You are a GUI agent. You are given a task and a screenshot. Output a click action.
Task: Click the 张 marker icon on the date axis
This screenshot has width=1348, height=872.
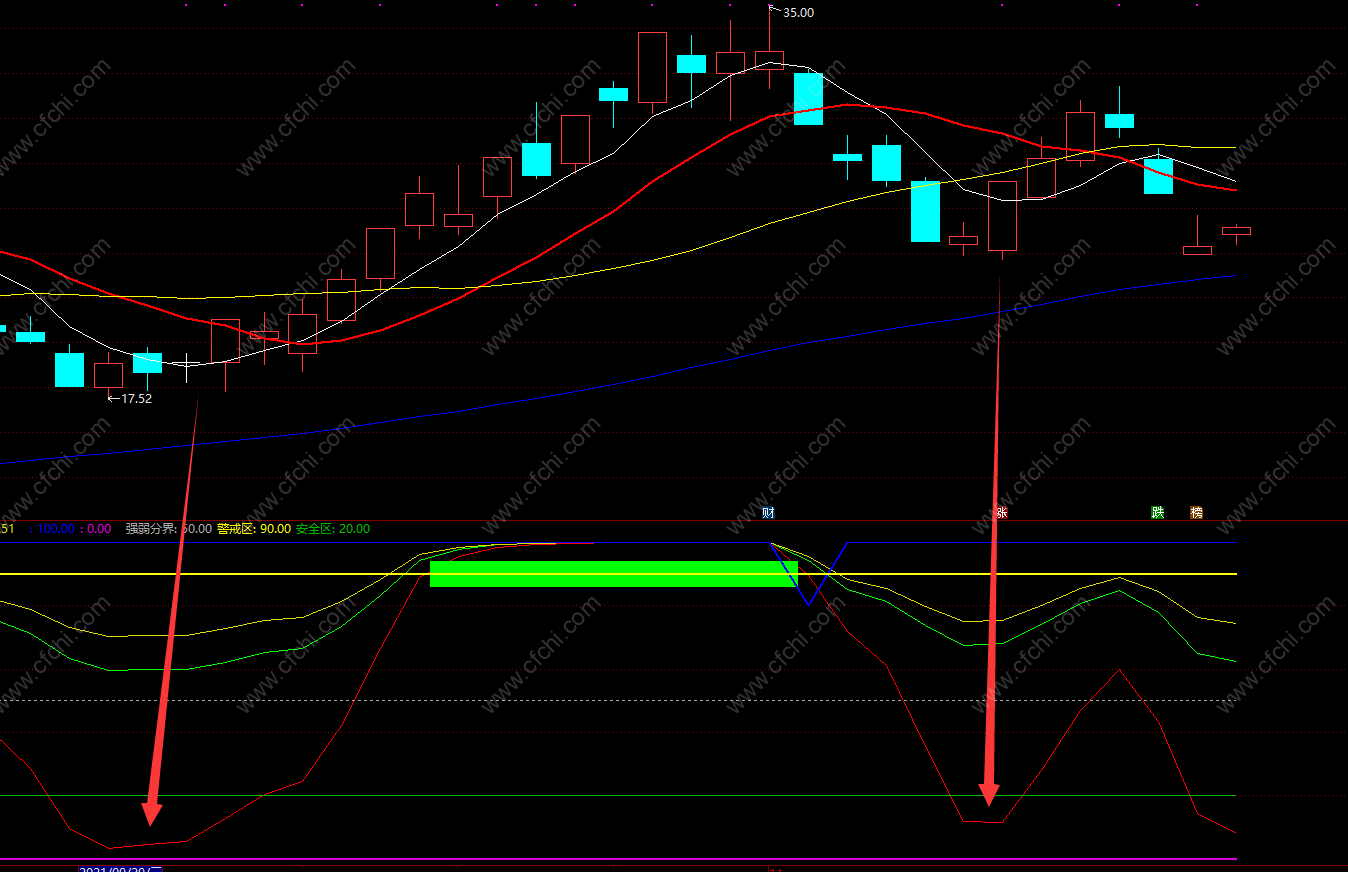click(1000, 513)
